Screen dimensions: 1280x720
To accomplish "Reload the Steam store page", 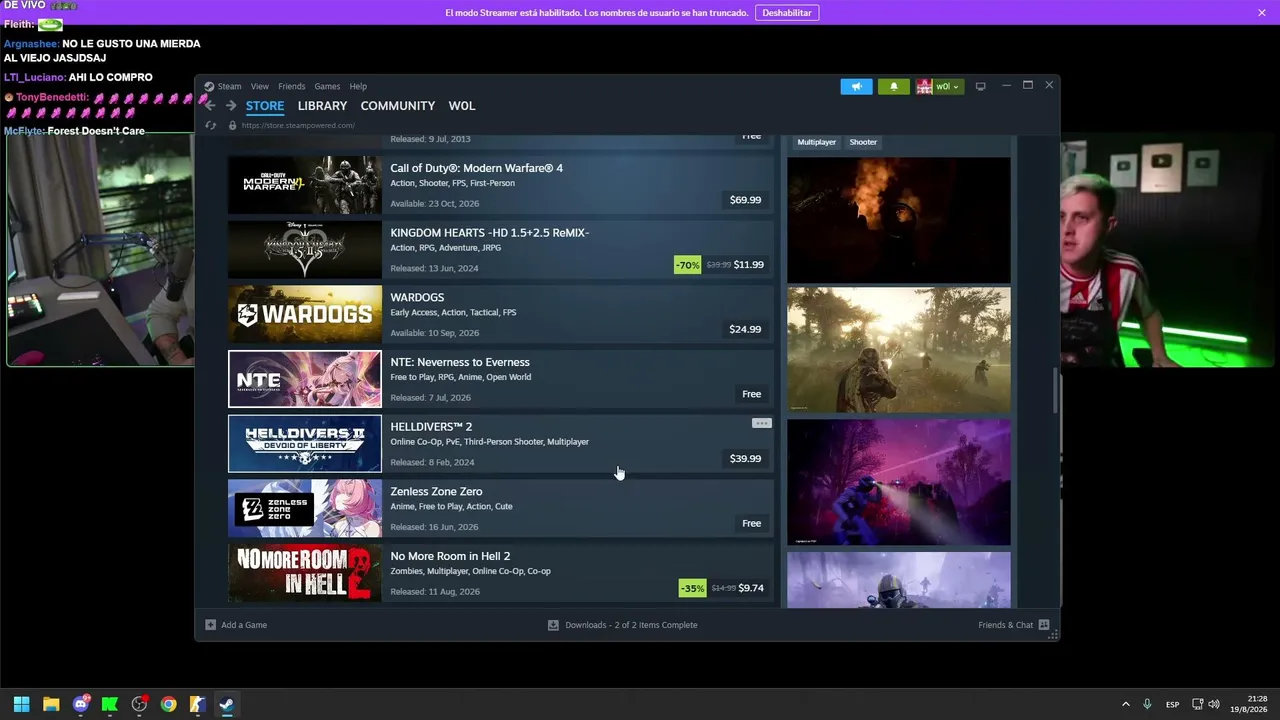I will coord(210,125).
